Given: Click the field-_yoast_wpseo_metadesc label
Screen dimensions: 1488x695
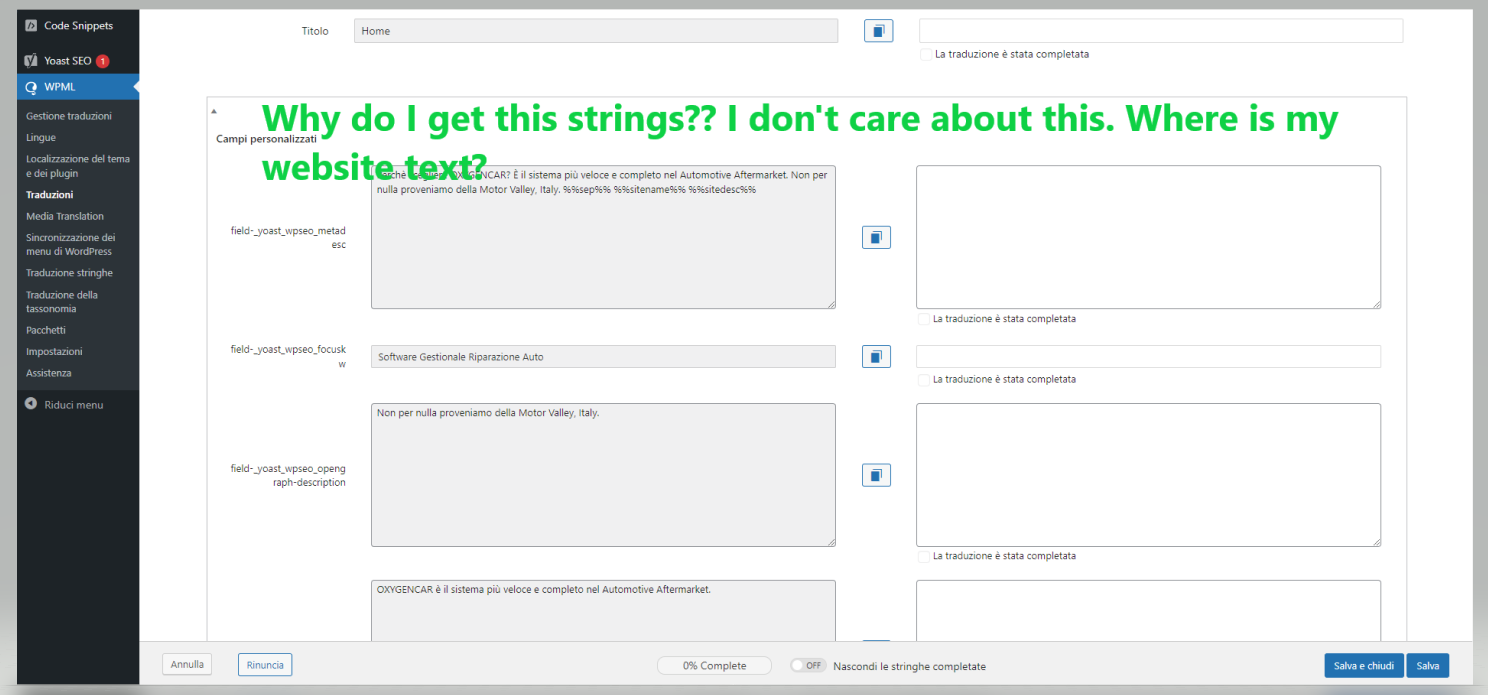Looking at the screenshot, I should pos(288,237).
